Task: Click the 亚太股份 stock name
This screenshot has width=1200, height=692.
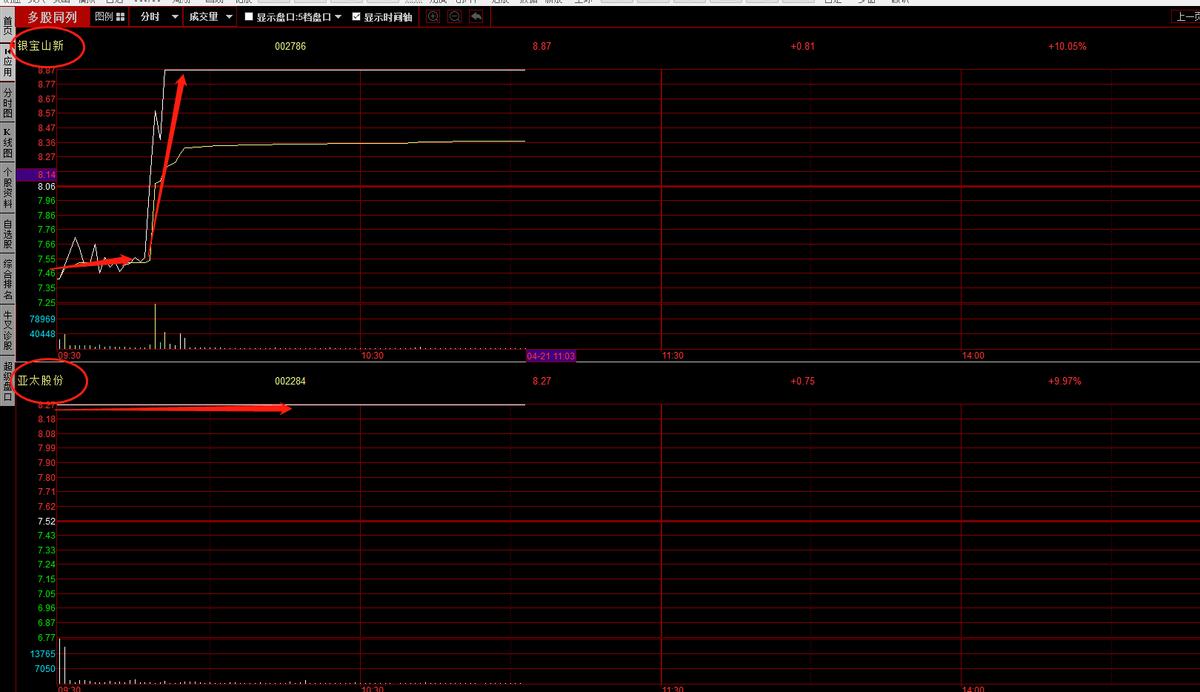Action: pyautogui.click(x=39, y=381)
